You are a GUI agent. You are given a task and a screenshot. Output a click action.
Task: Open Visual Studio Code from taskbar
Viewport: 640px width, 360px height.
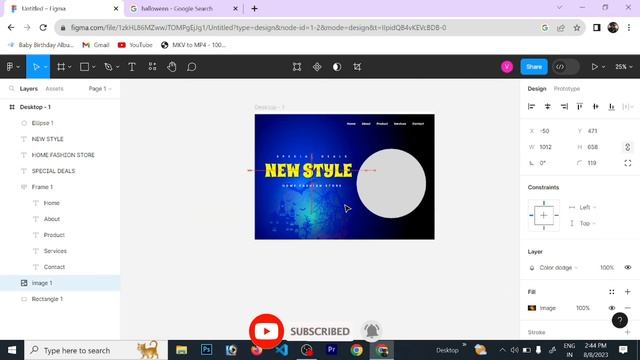(282, 350)
